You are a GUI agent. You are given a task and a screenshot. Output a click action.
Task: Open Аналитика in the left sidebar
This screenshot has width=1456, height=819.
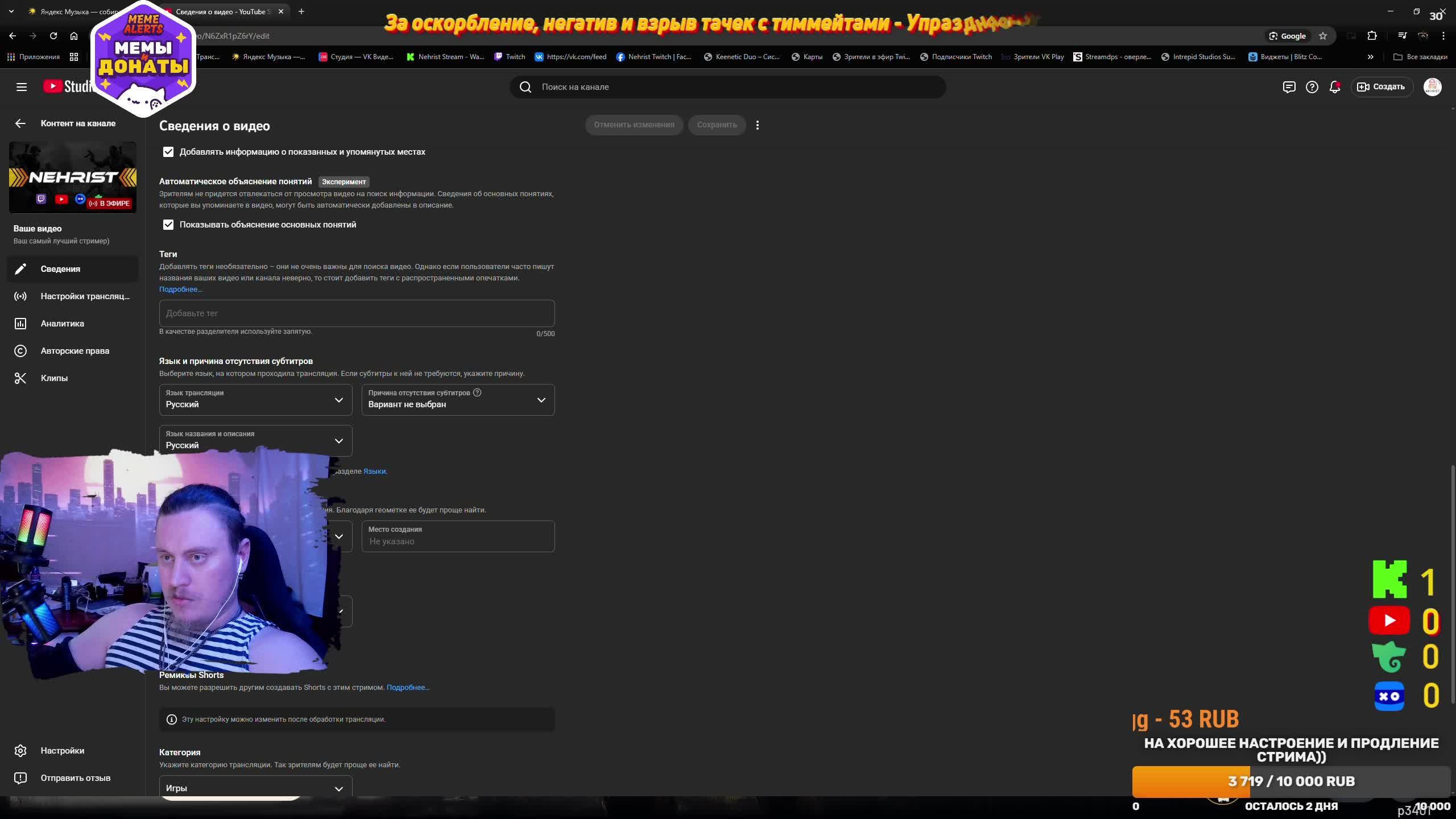point(62,324)
